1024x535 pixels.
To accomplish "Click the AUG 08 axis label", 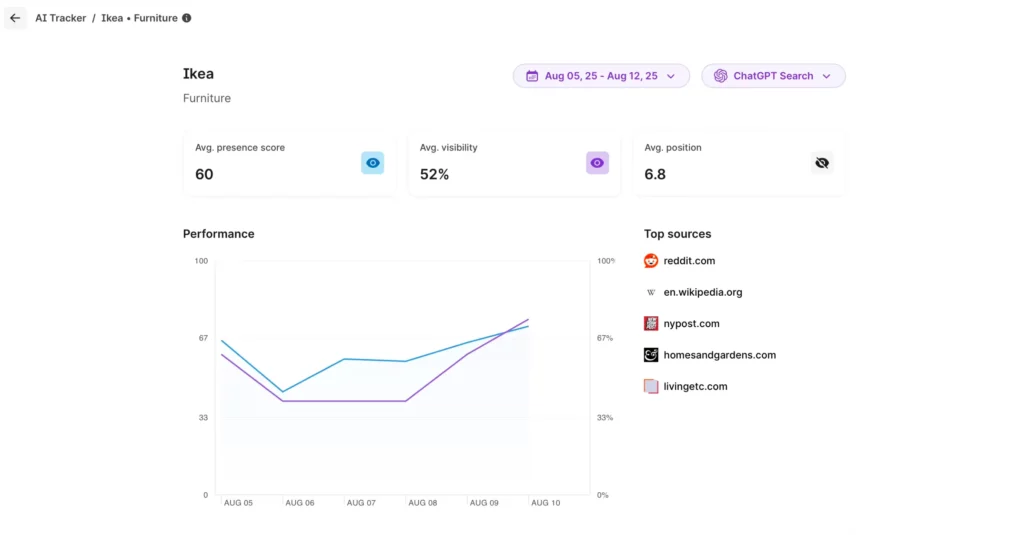I will 423,503.
